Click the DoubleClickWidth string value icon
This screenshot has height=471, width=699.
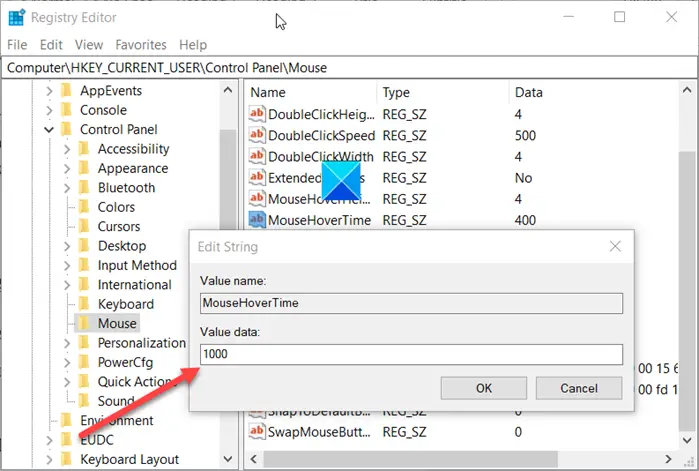coord(257,156)
